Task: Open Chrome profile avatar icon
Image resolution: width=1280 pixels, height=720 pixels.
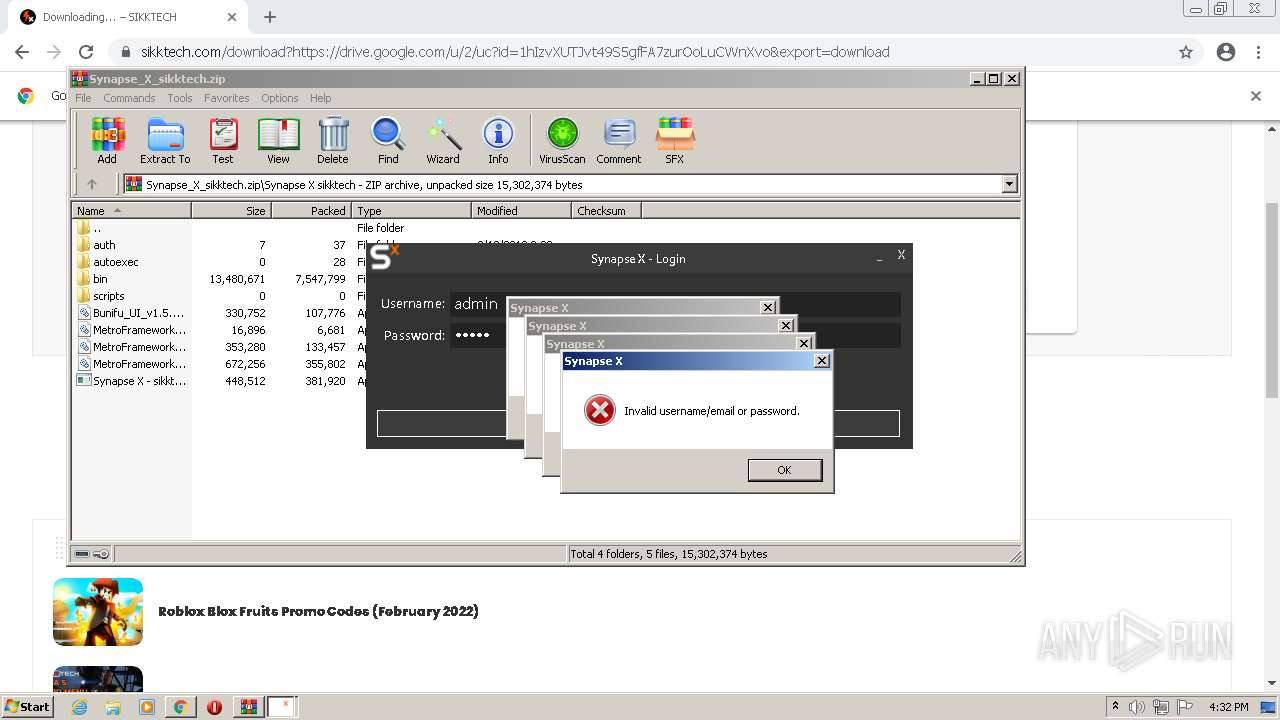Action: pos(1226,52)
